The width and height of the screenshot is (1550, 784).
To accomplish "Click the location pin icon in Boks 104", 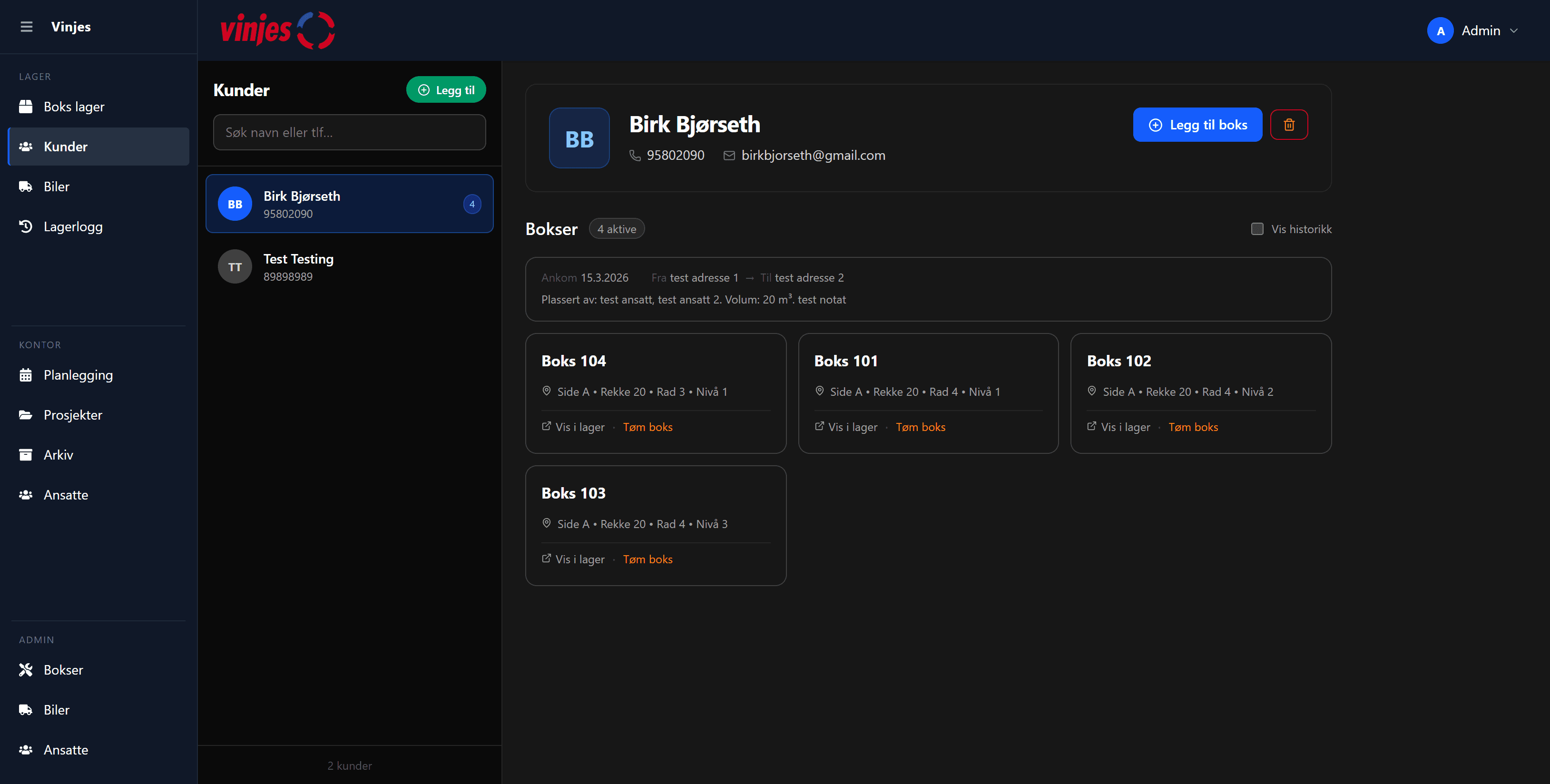I will [546, 391].
